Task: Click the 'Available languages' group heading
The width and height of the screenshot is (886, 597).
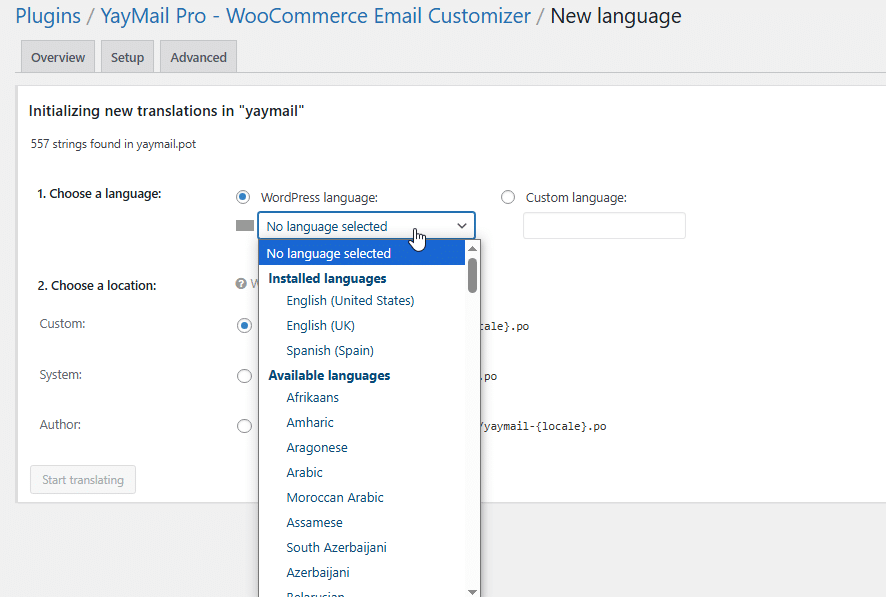Action: [x=329, y=376]
